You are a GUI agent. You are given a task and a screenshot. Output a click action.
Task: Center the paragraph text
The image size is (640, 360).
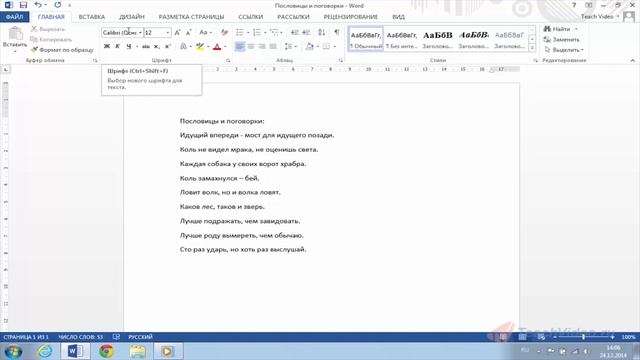pos(251,47)
